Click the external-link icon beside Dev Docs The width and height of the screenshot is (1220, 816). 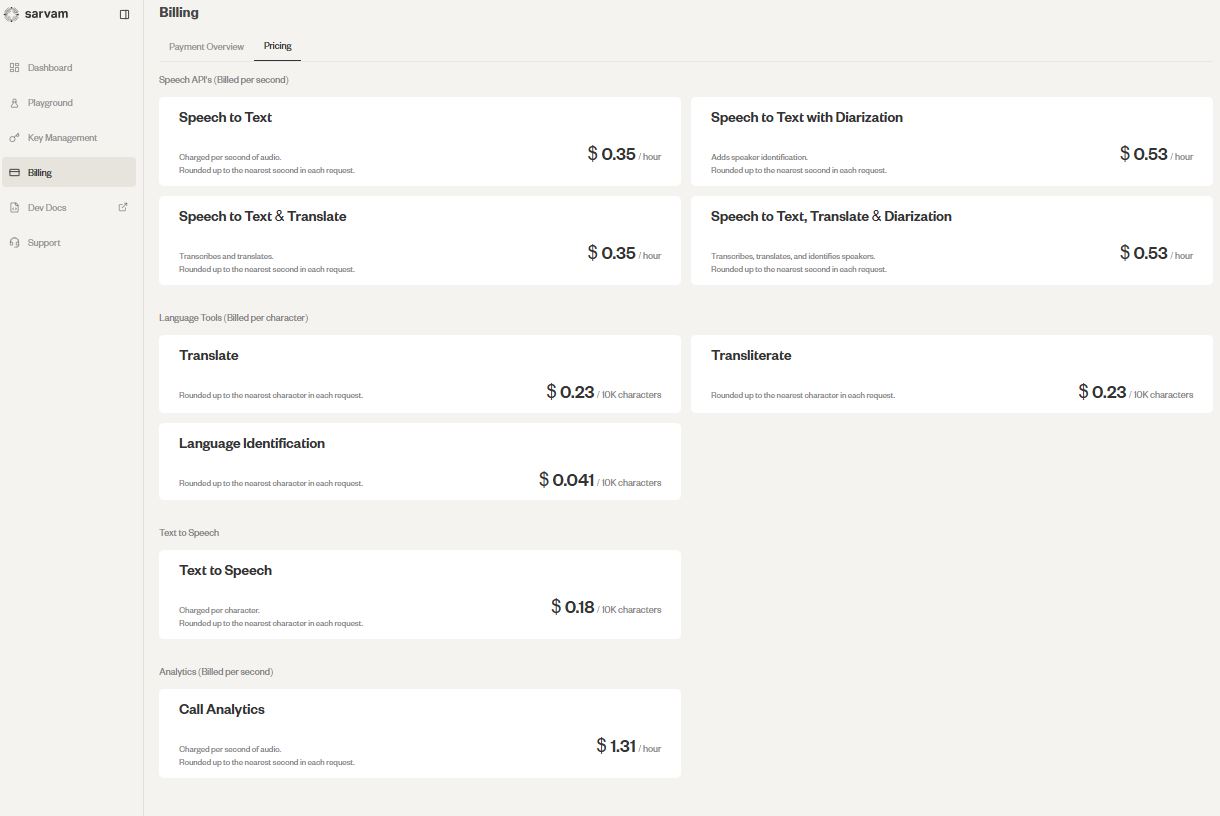coord(122,207)
